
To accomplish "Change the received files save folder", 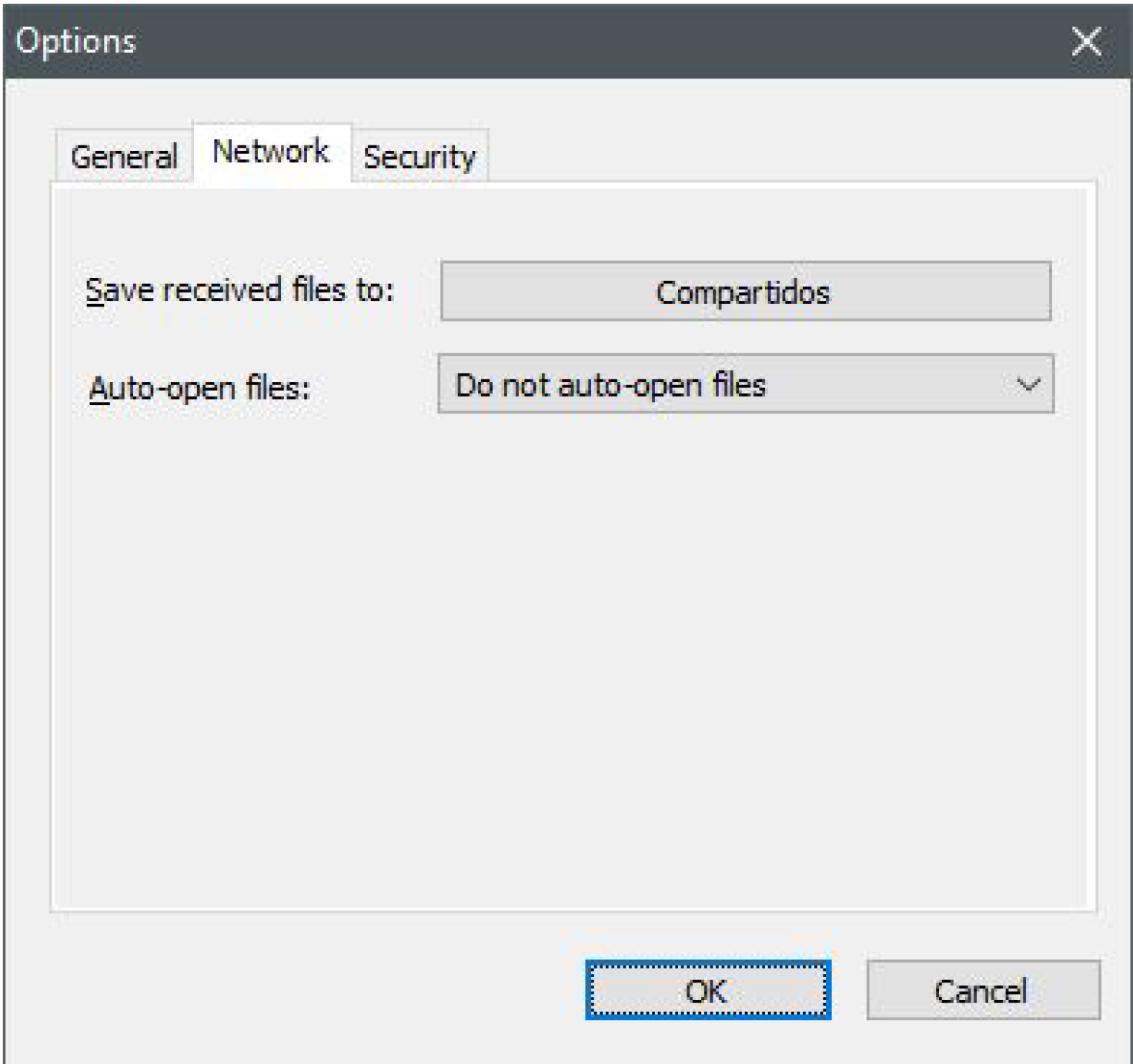I will click(745, 292).
